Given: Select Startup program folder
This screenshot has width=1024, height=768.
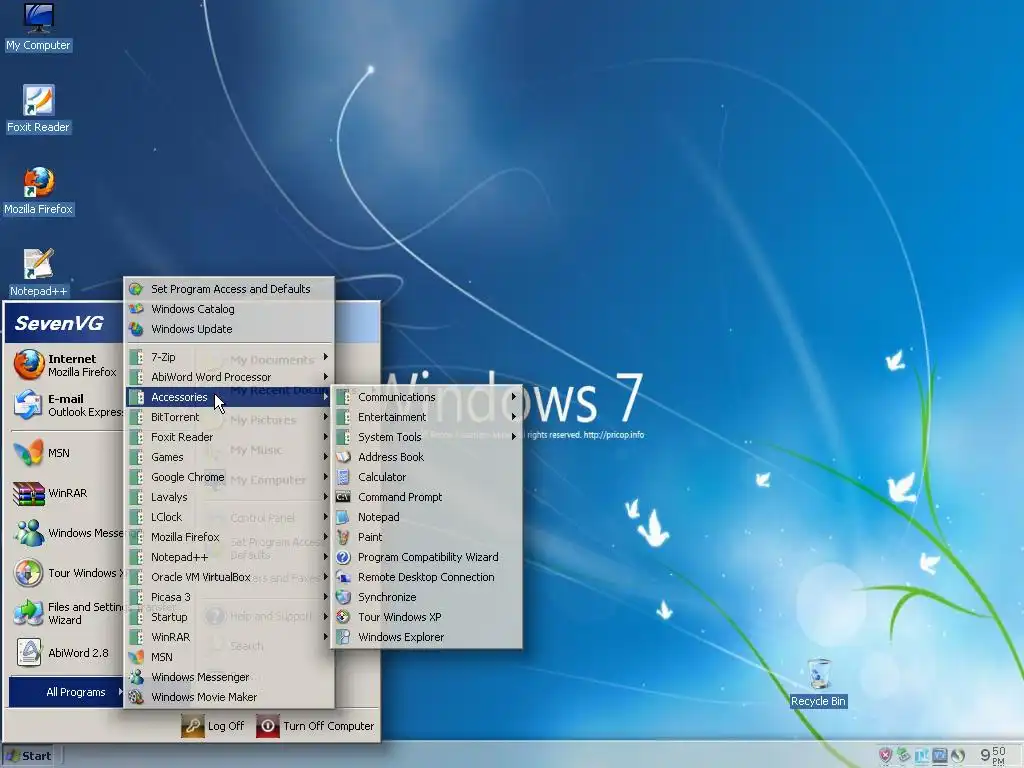Looking at the screenshot, I should pos(229,617).
